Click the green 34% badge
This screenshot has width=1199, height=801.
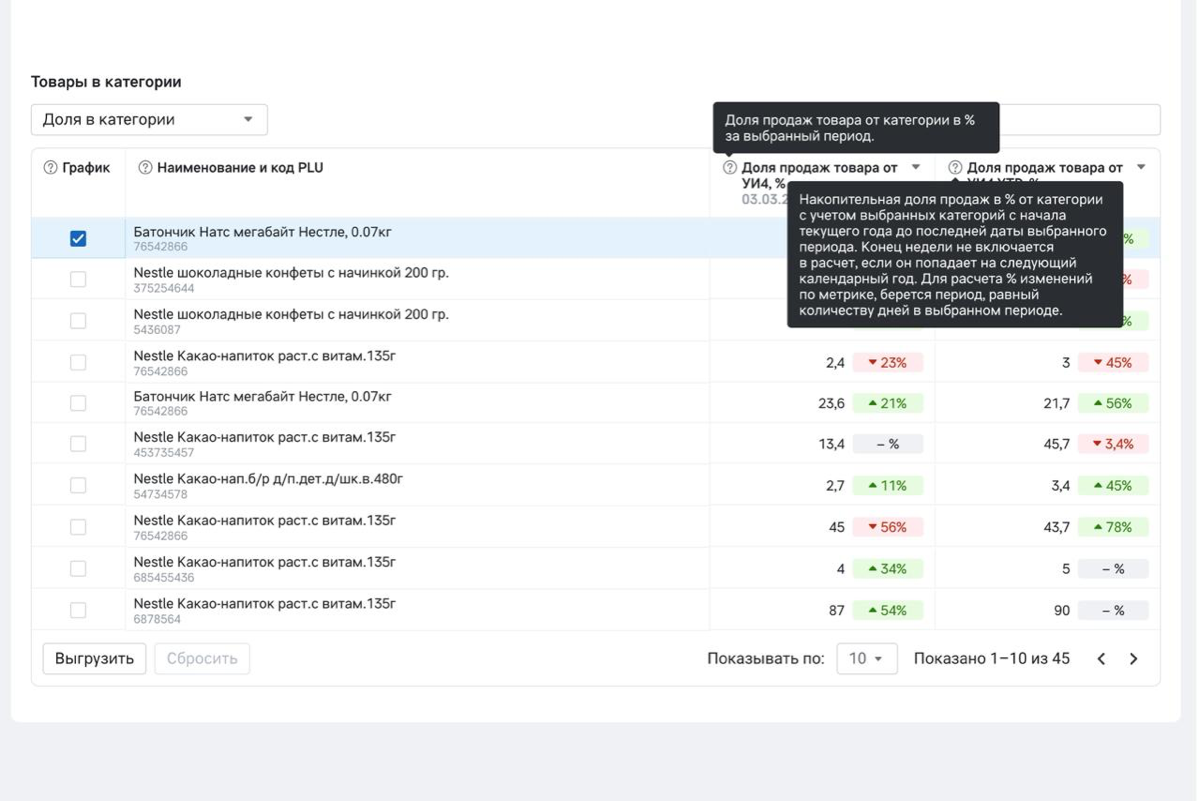[x=887, y=569]
